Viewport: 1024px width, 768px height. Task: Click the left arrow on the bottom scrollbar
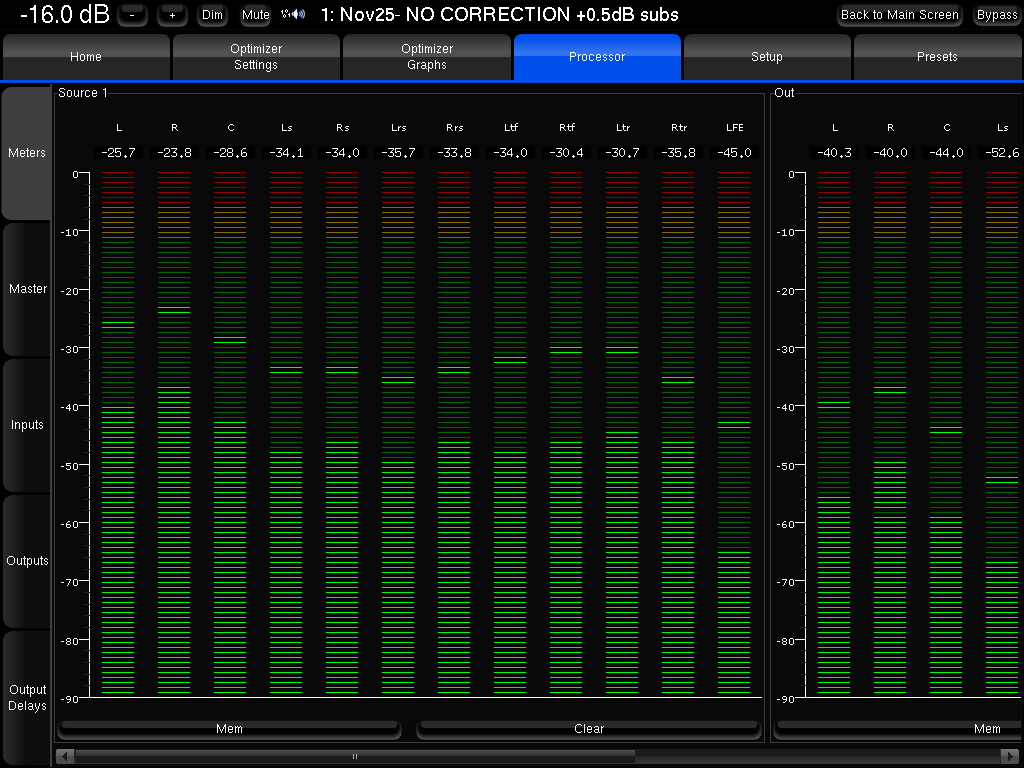point(61,756)
